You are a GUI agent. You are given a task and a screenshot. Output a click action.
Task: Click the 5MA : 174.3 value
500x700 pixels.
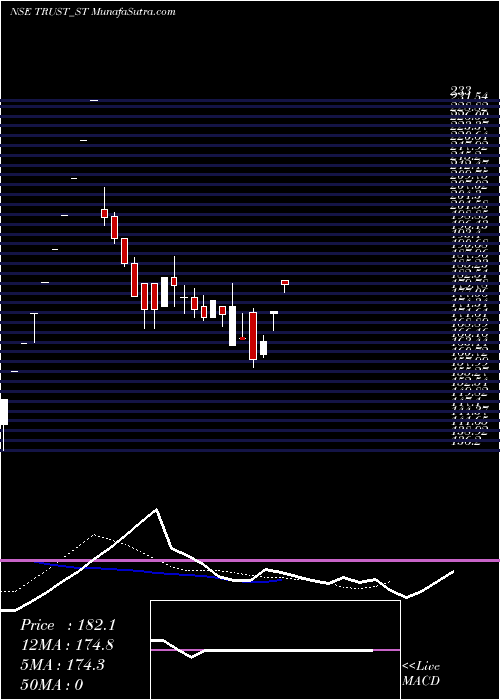62,665
